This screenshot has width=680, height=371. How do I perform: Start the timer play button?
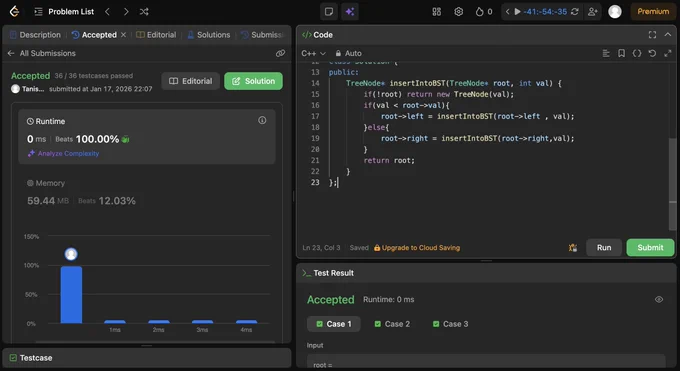(517, 12)
